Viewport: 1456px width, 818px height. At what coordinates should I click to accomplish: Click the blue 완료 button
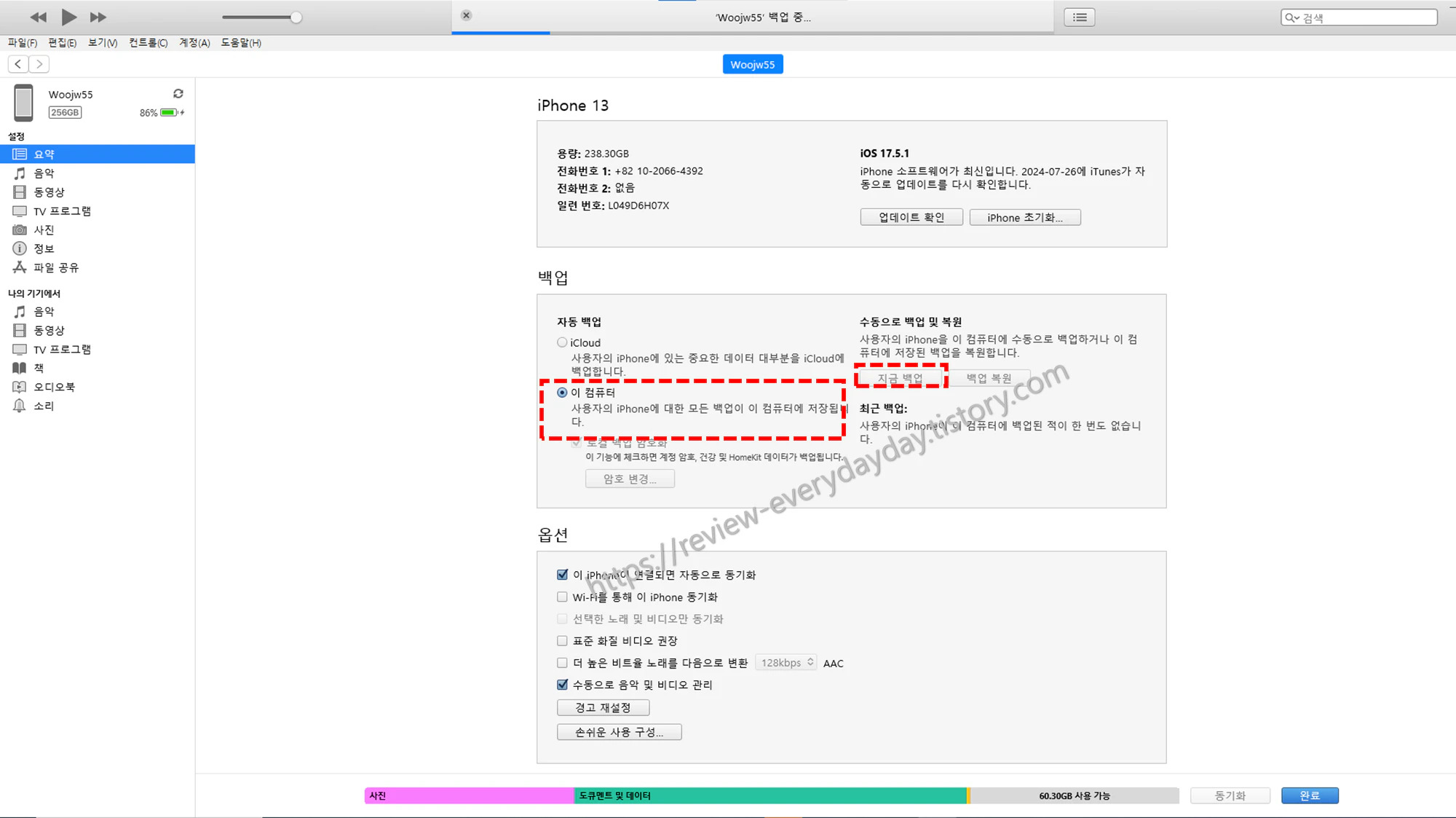[1309, 795]
